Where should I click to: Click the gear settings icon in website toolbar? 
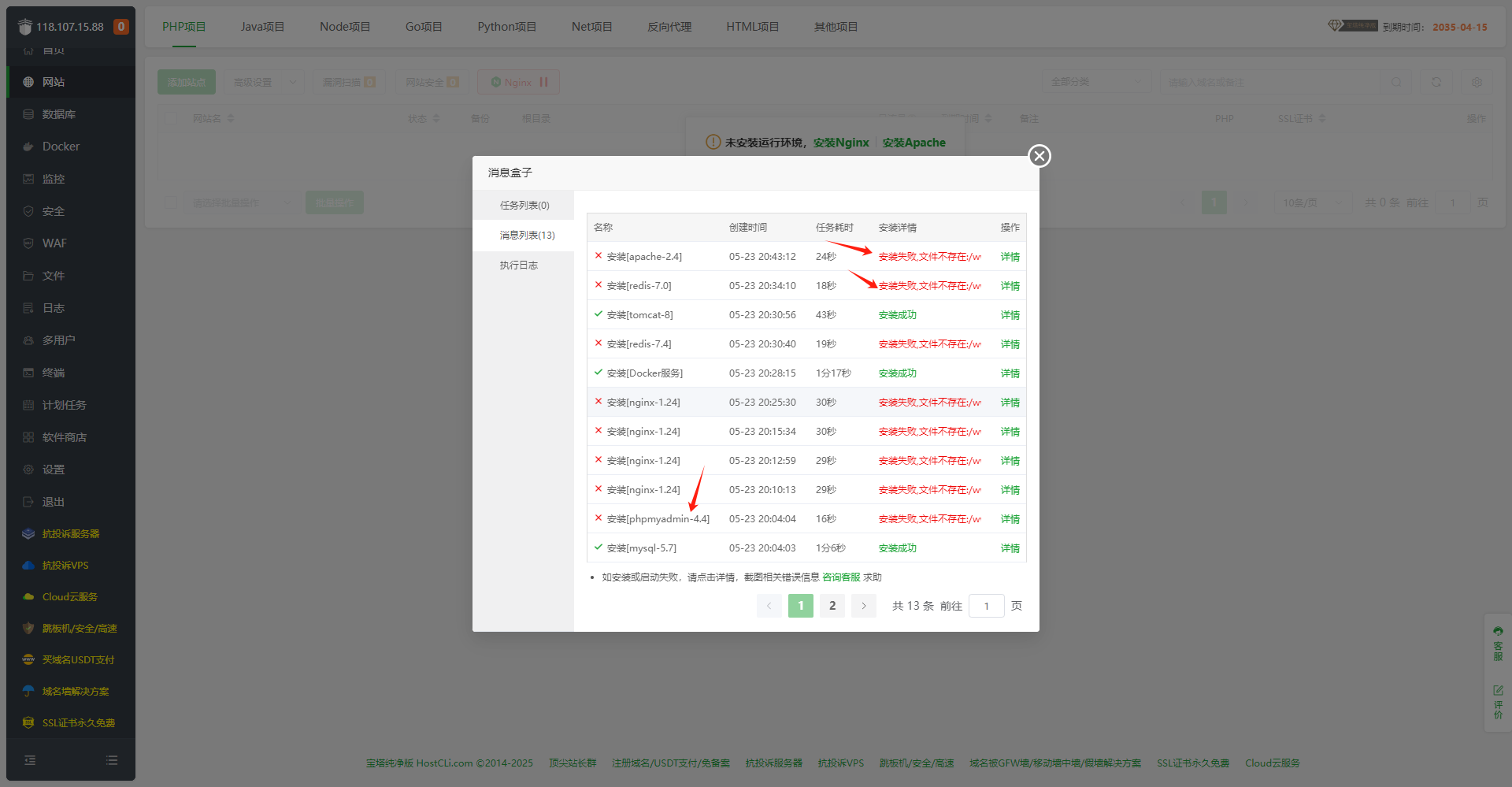1477,82
